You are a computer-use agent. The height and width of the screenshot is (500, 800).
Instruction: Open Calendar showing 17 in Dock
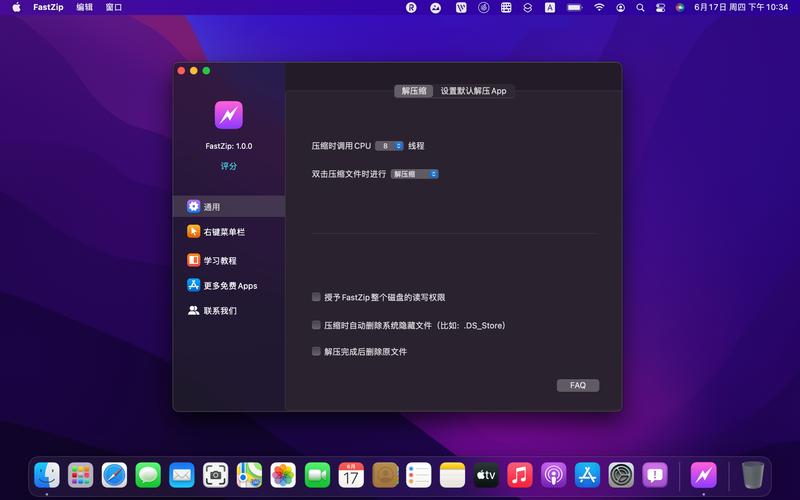click(x=351, y=475)
